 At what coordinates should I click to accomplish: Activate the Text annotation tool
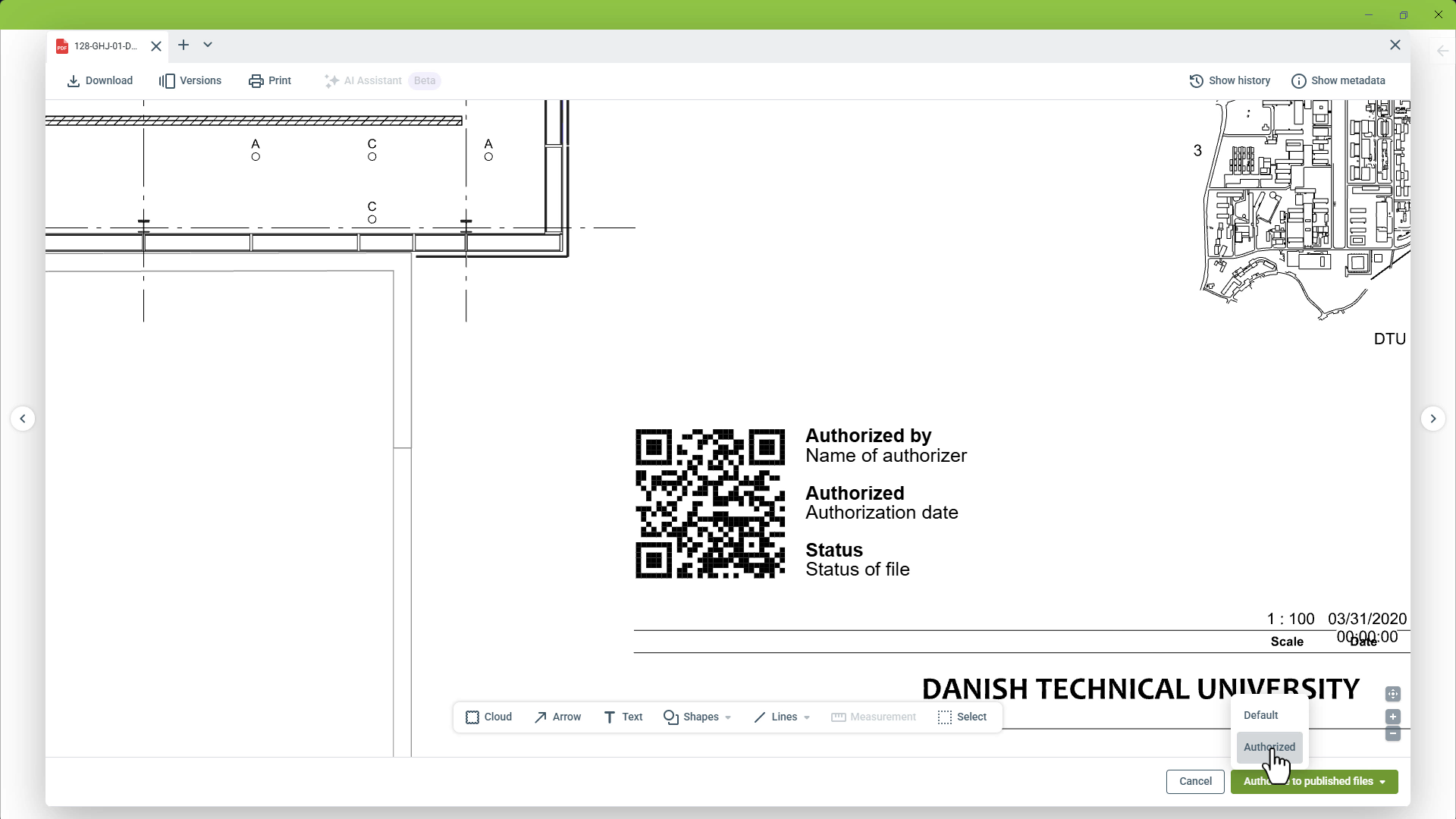pyautogui.click(x=623, y=717)
